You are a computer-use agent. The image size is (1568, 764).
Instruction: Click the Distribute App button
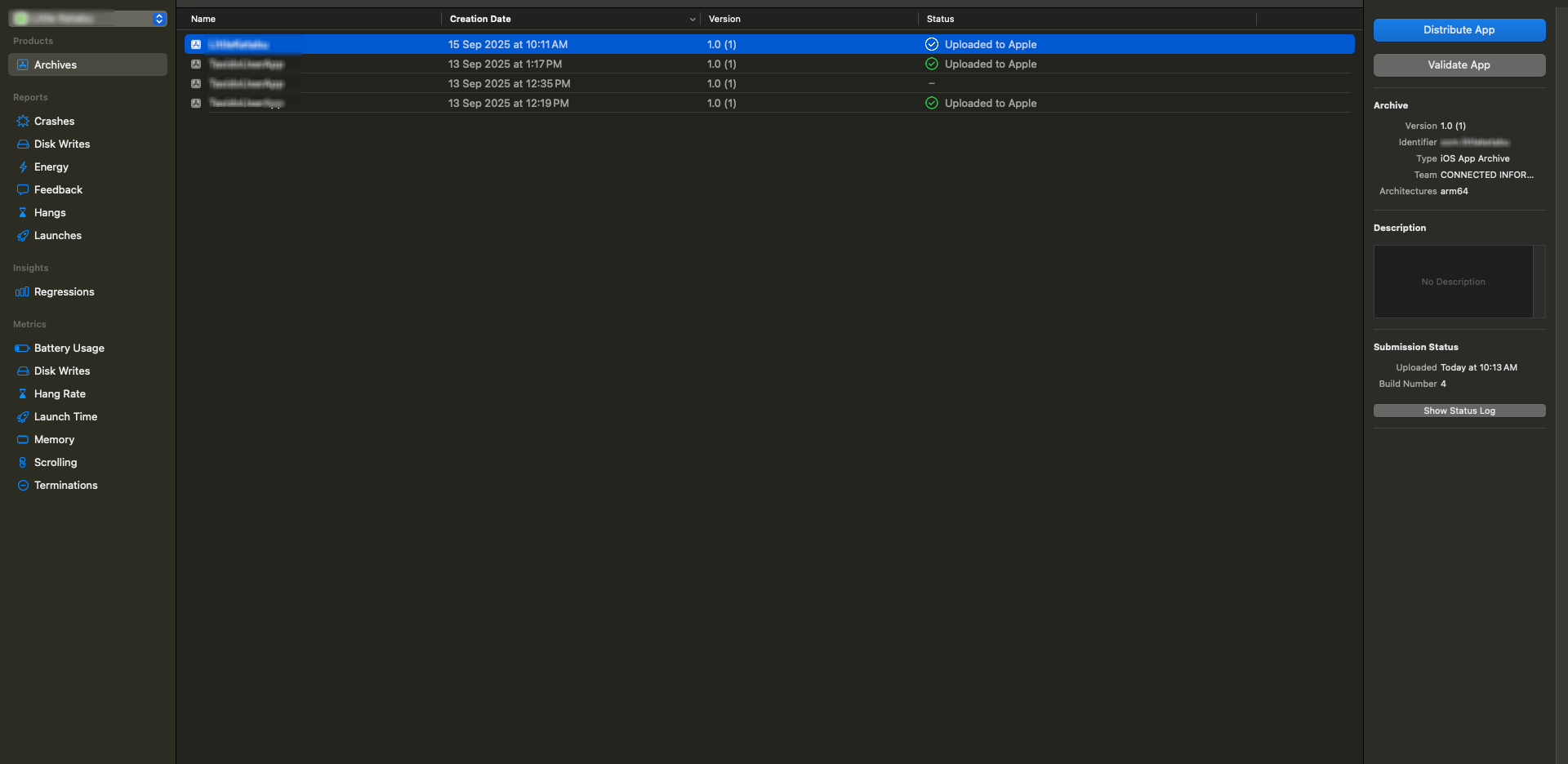coord(1459,30)
